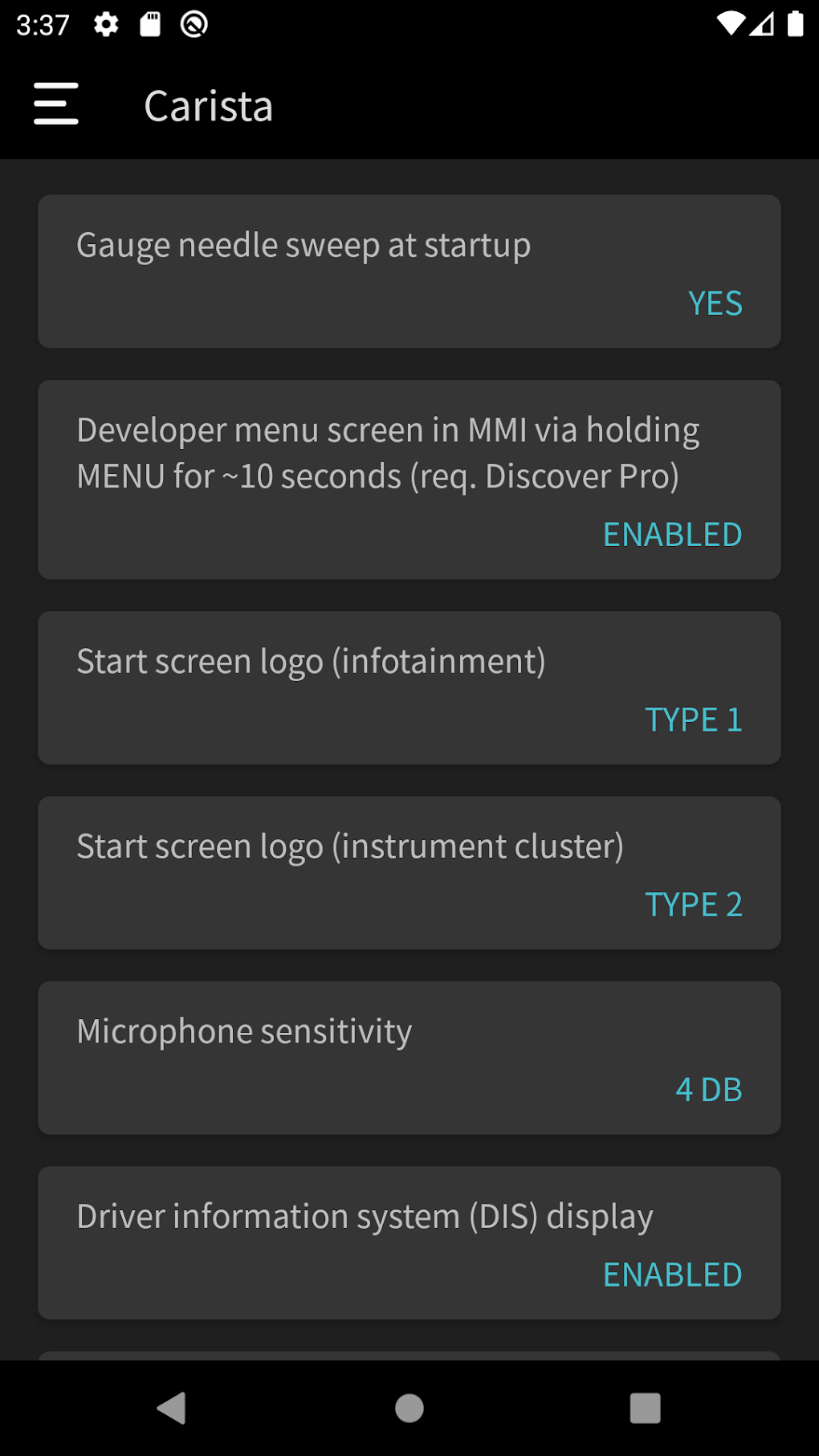The width and height of the screenshot is (819, 1456).
Task: Change instrument cluster logo TYPE 2 value
Action: (693, 905)
